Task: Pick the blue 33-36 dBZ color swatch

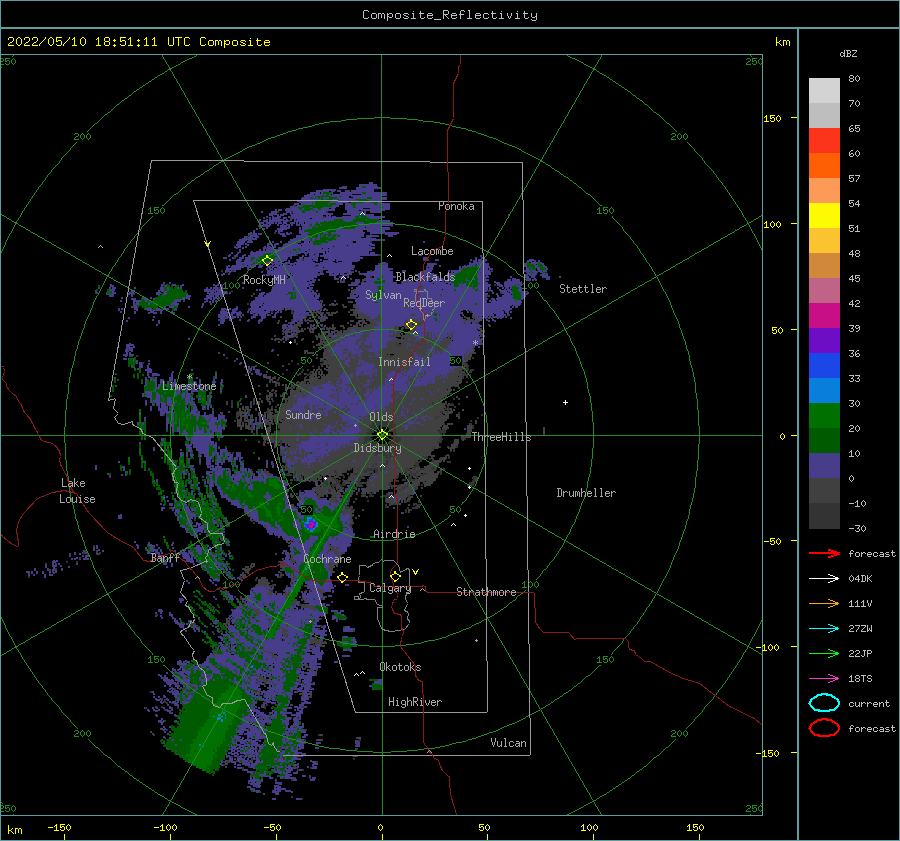Action: coord(824,366)
